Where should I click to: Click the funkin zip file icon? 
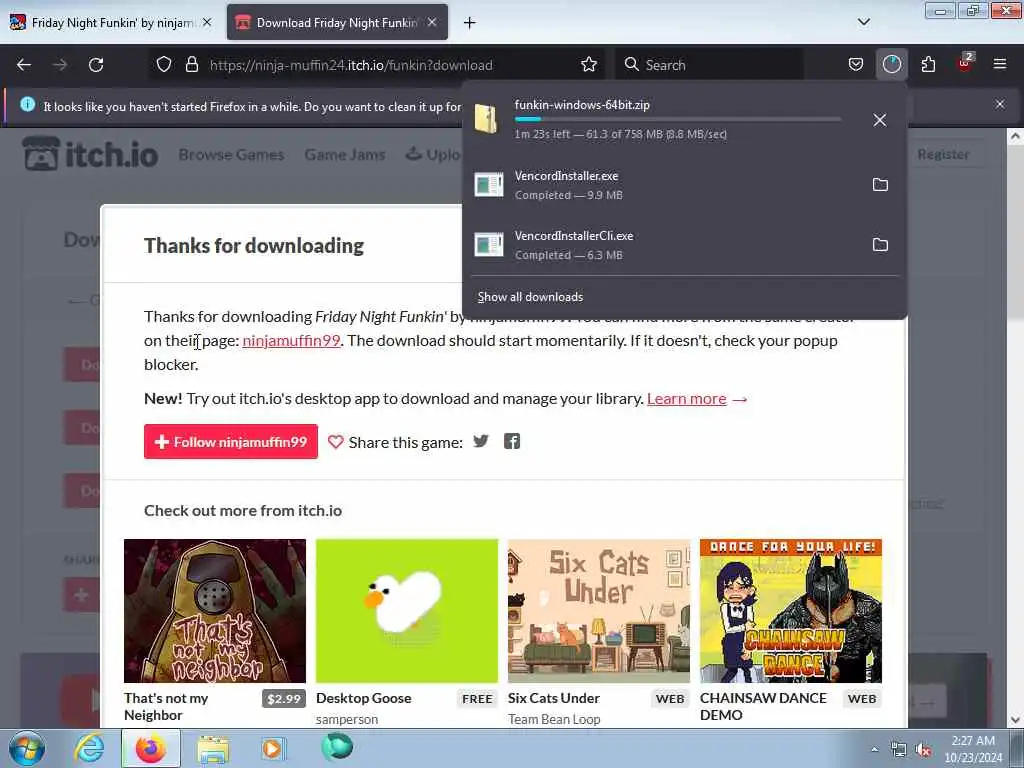coord(487,119)
